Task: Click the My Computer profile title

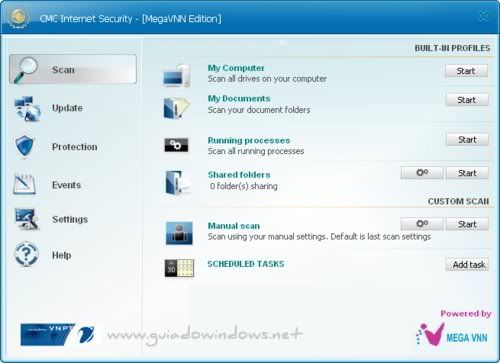Action: [236, 68]
